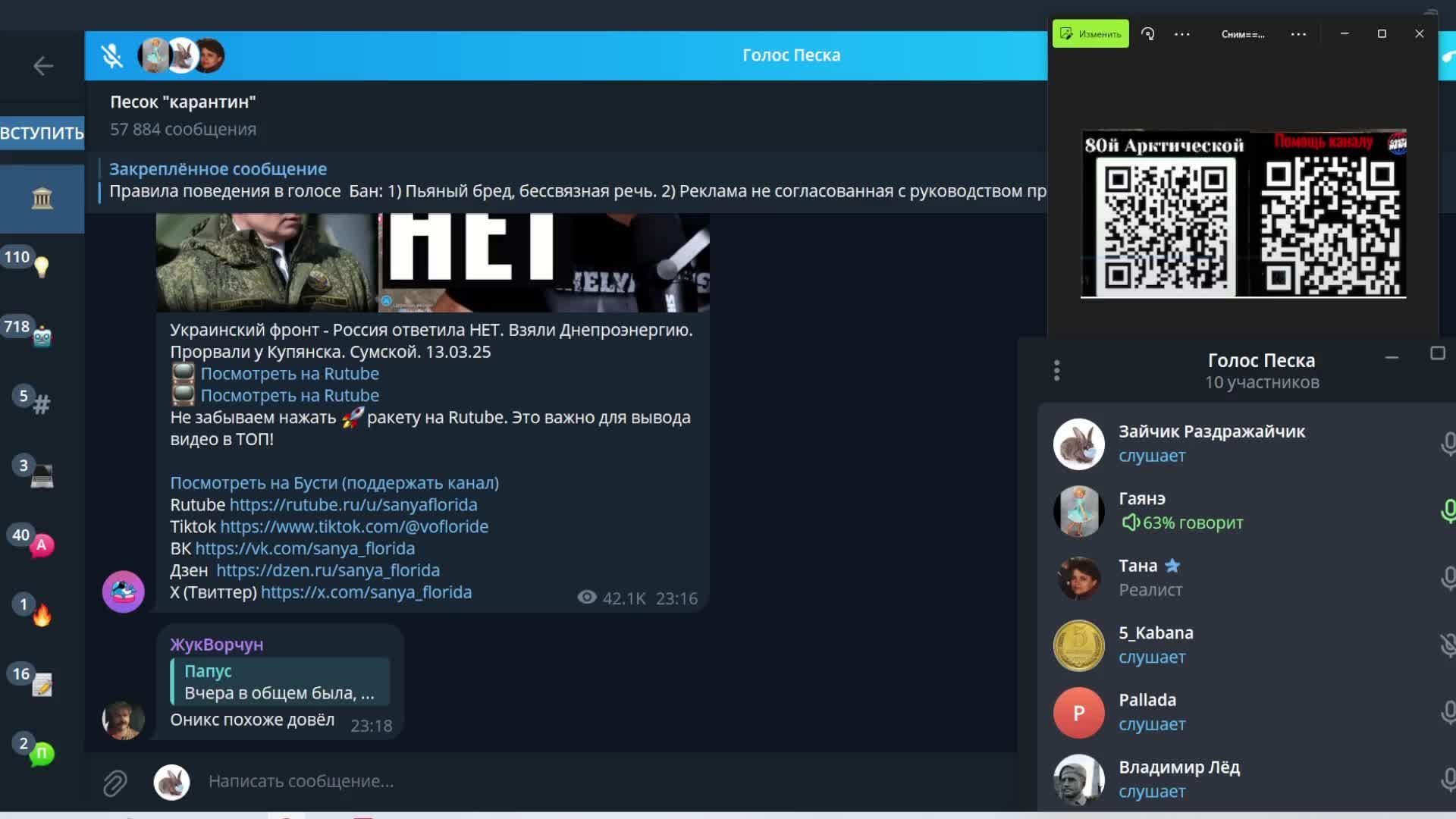Toggle microphone icon for Тана

coord(1448,578)
